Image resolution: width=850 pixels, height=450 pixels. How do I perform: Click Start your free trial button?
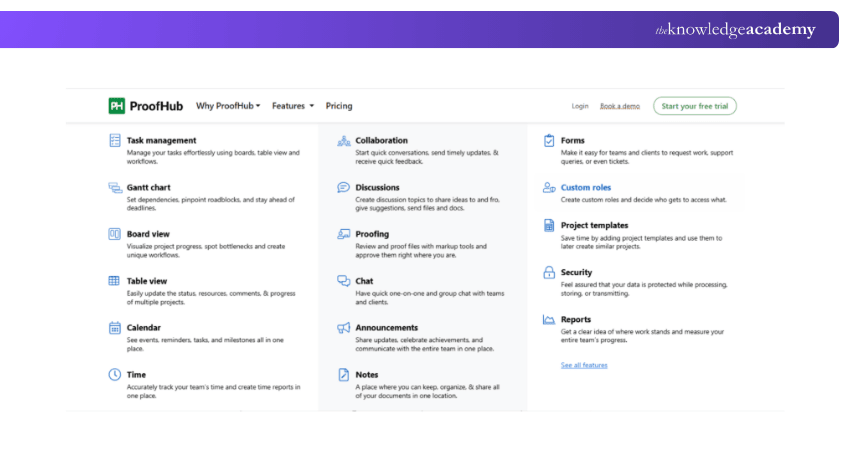pyautogui.click(x=695, y=106)
